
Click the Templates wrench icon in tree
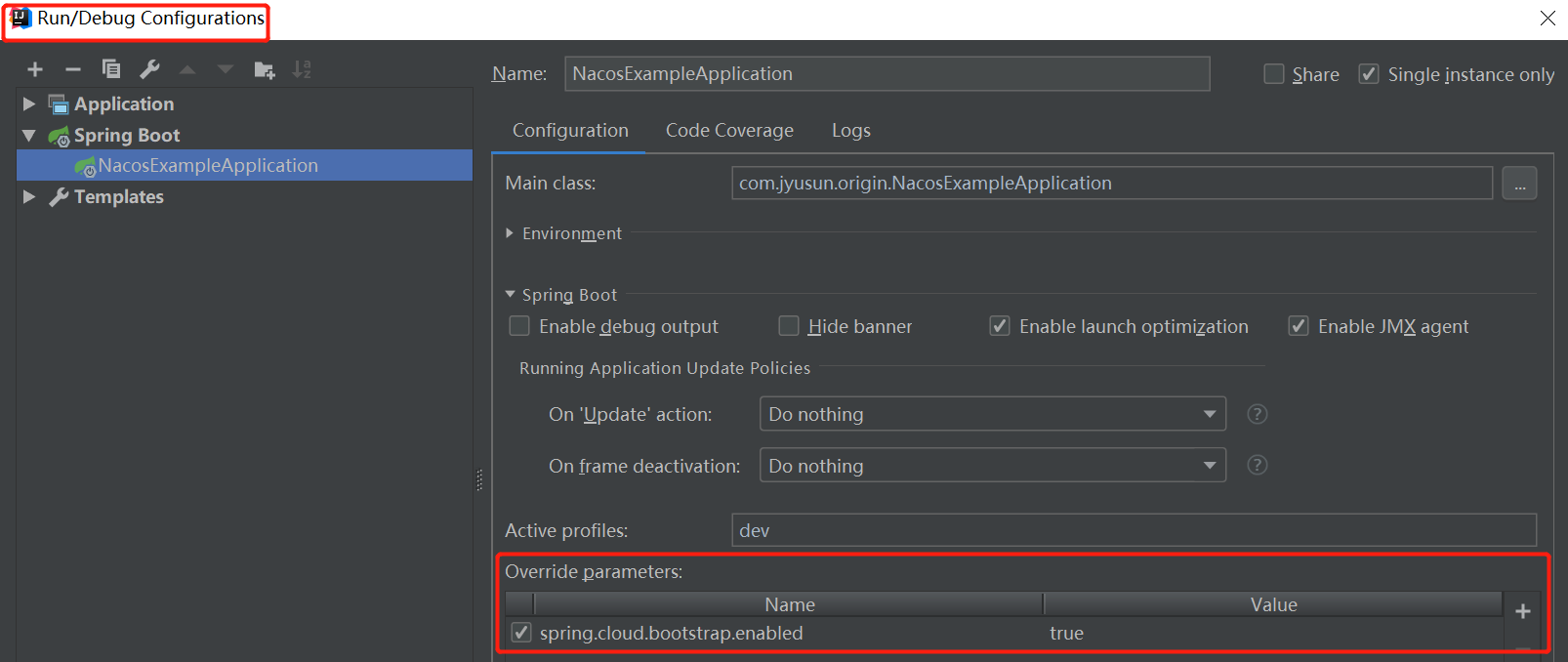click(x=59, y=197)
